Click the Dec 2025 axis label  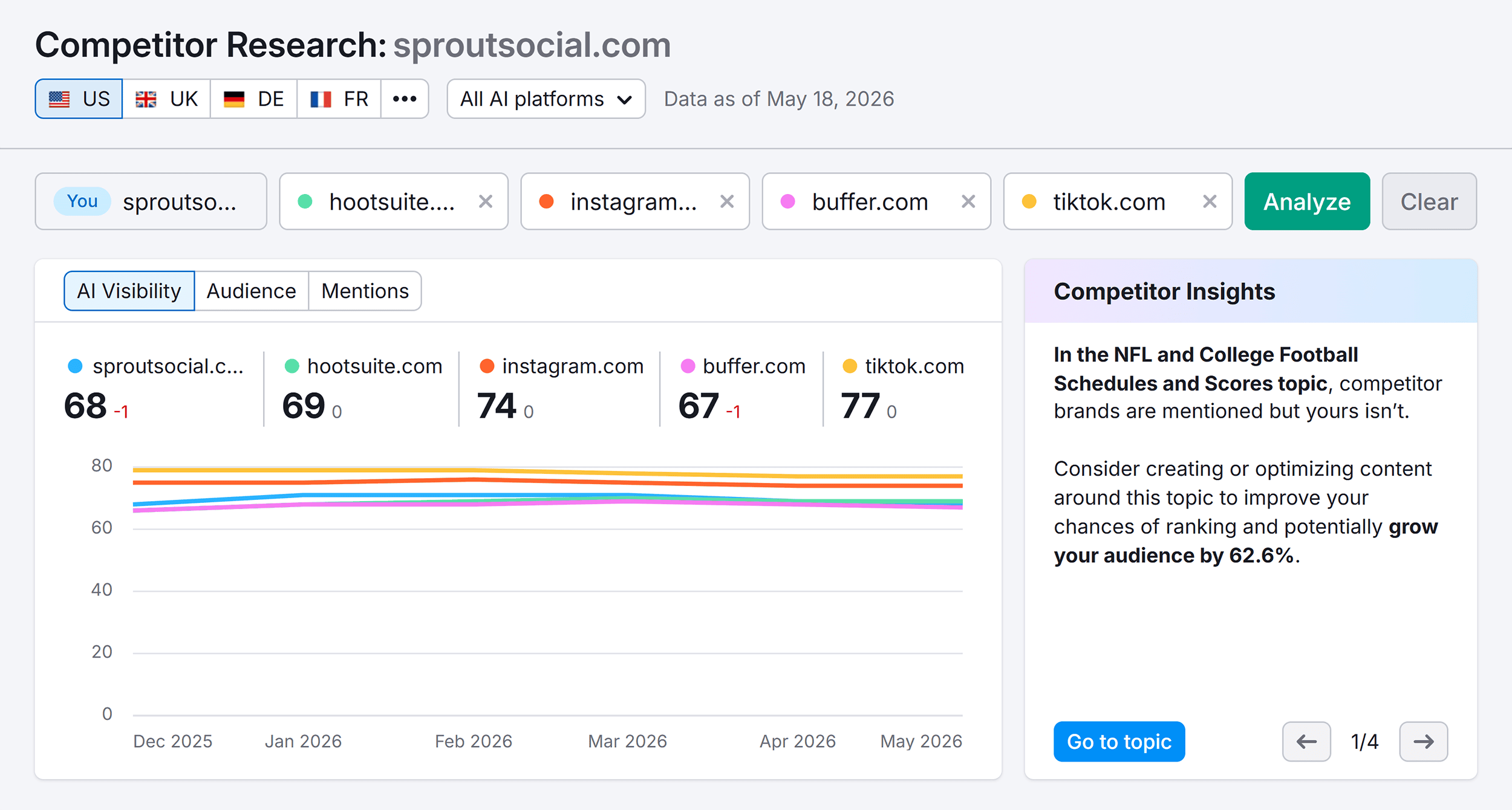pos(173,741)
